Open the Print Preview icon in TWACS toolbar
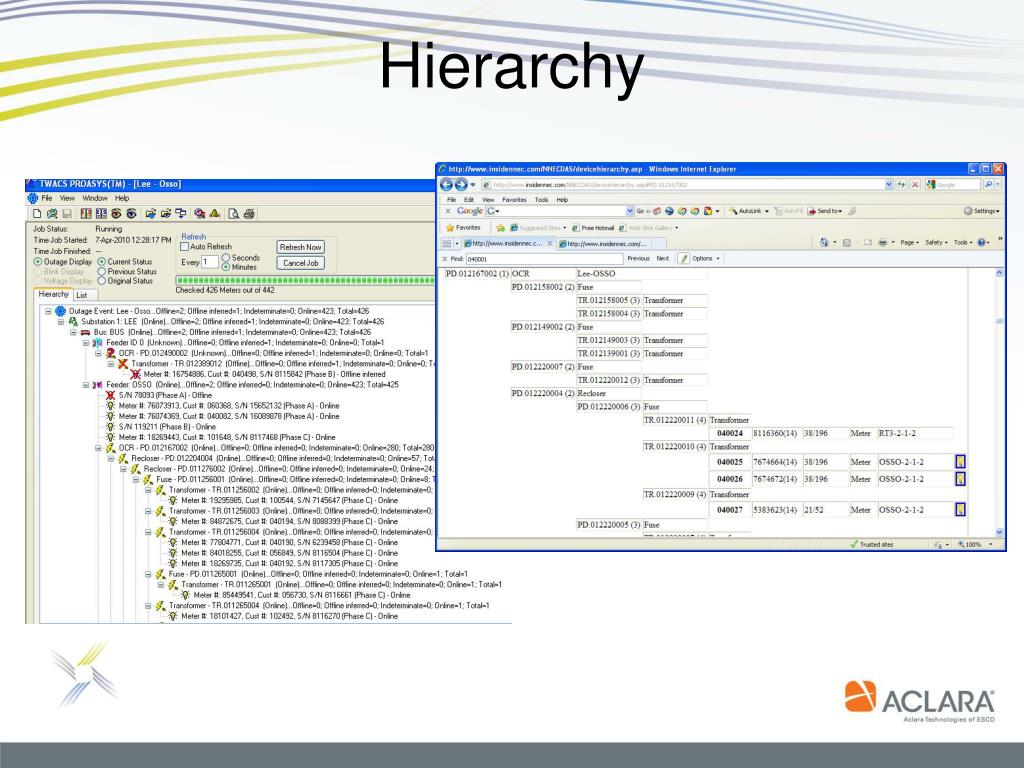The width and height of the screenshot is (1024, 768). pyautogui.click(x=233, y=214)
